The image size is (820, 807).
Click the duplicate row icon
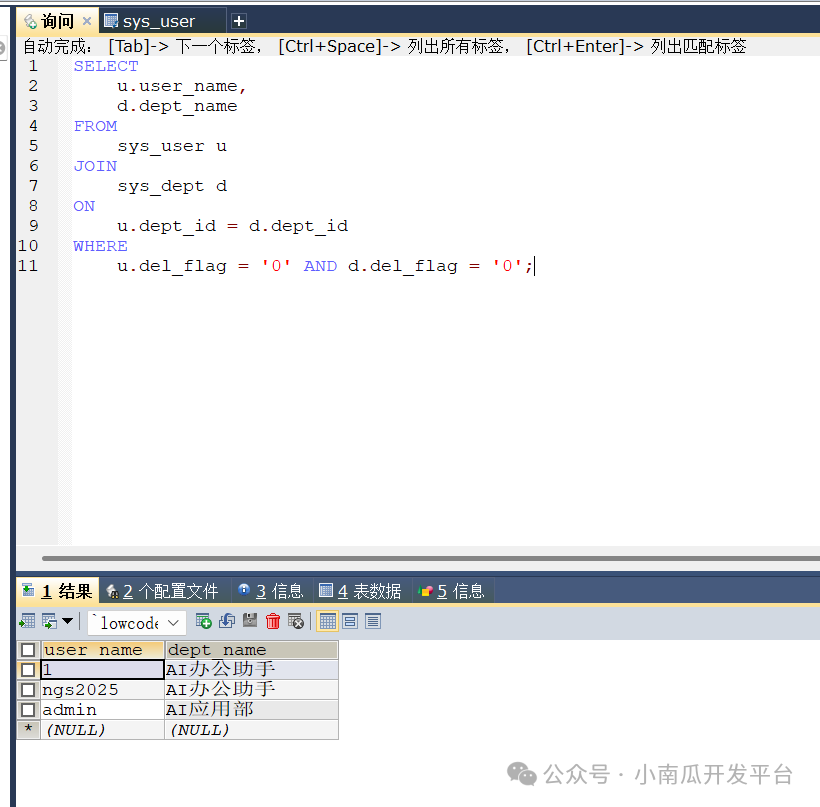(227, 621)
